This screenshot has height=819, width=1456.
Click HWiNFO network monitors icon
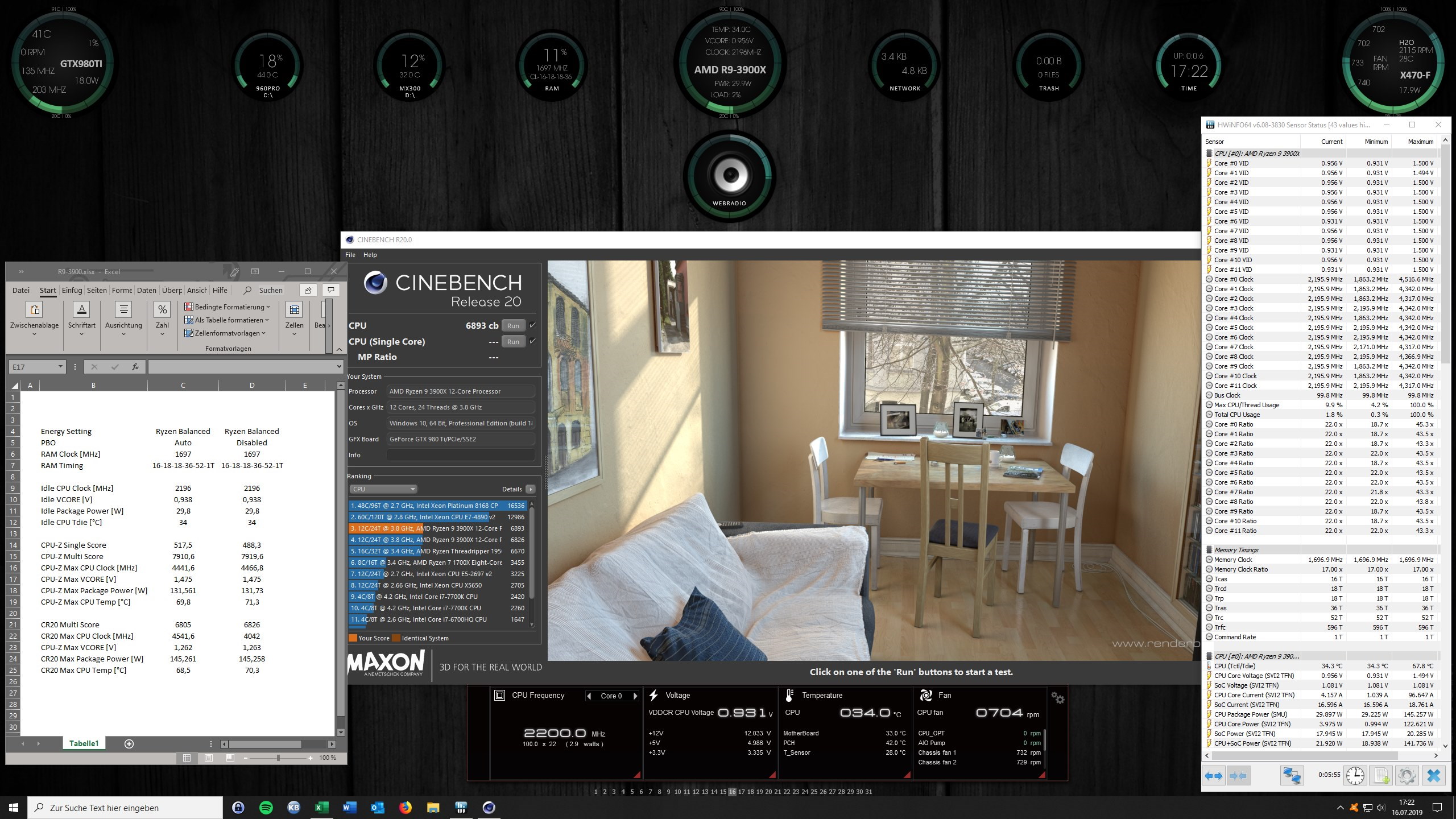[x=1292, y=775]
